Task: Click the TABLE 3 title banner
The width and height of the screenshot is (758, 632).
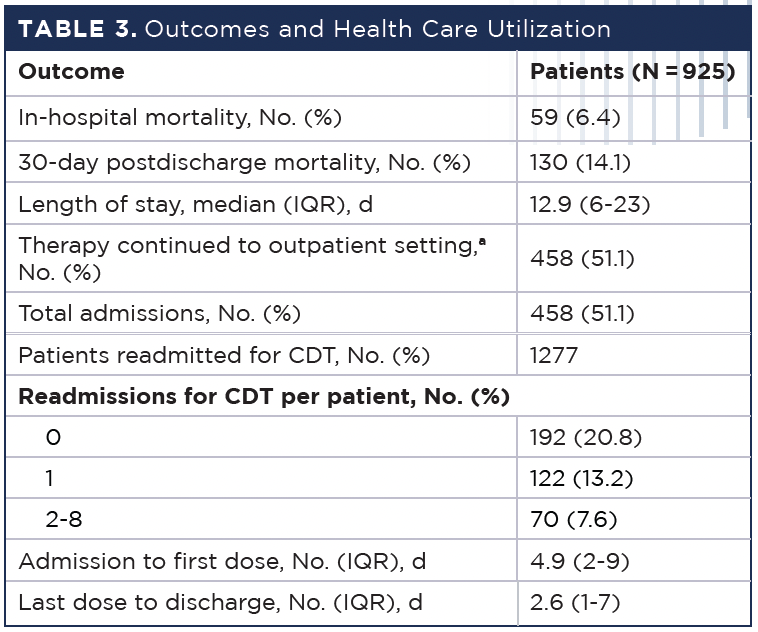Action: (314, 28)
